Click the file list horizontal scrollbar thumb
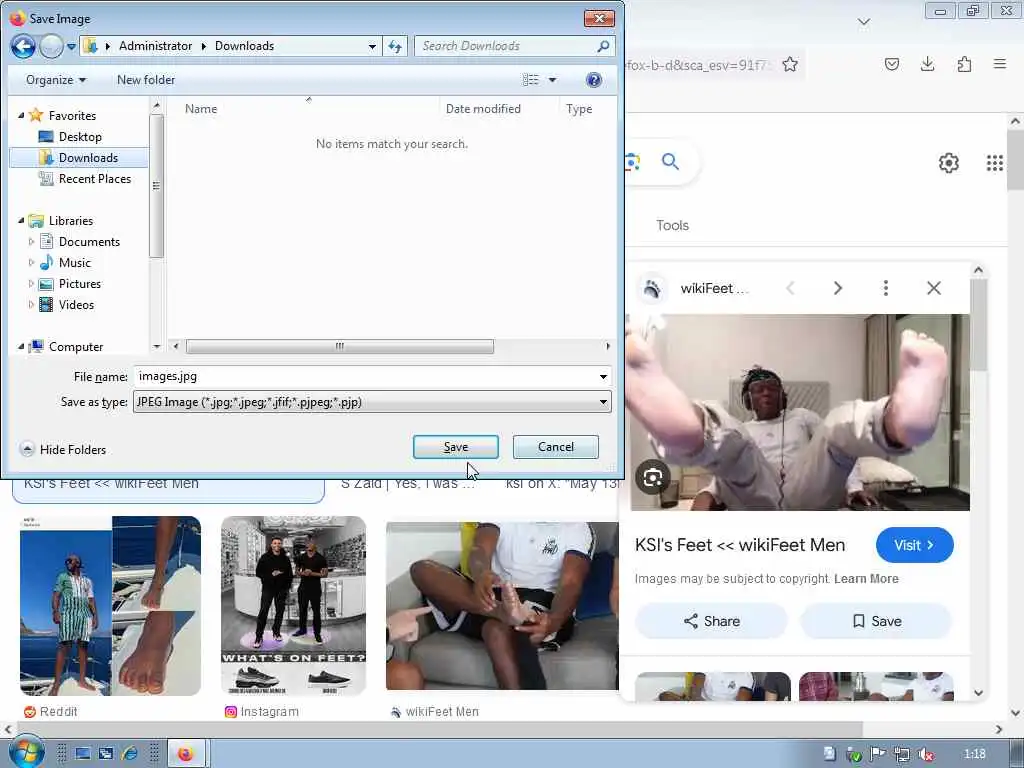Screen dimensions: 1024x768 pyautogui.click(x=340, y=346)
